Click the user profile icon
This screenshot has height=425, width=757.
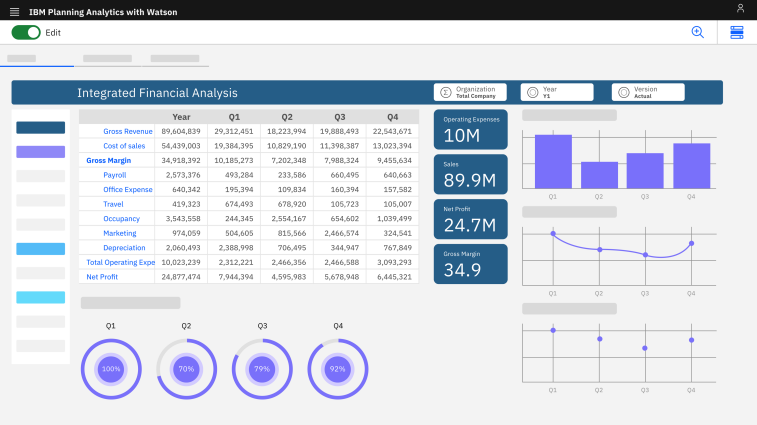click(740, 8)
